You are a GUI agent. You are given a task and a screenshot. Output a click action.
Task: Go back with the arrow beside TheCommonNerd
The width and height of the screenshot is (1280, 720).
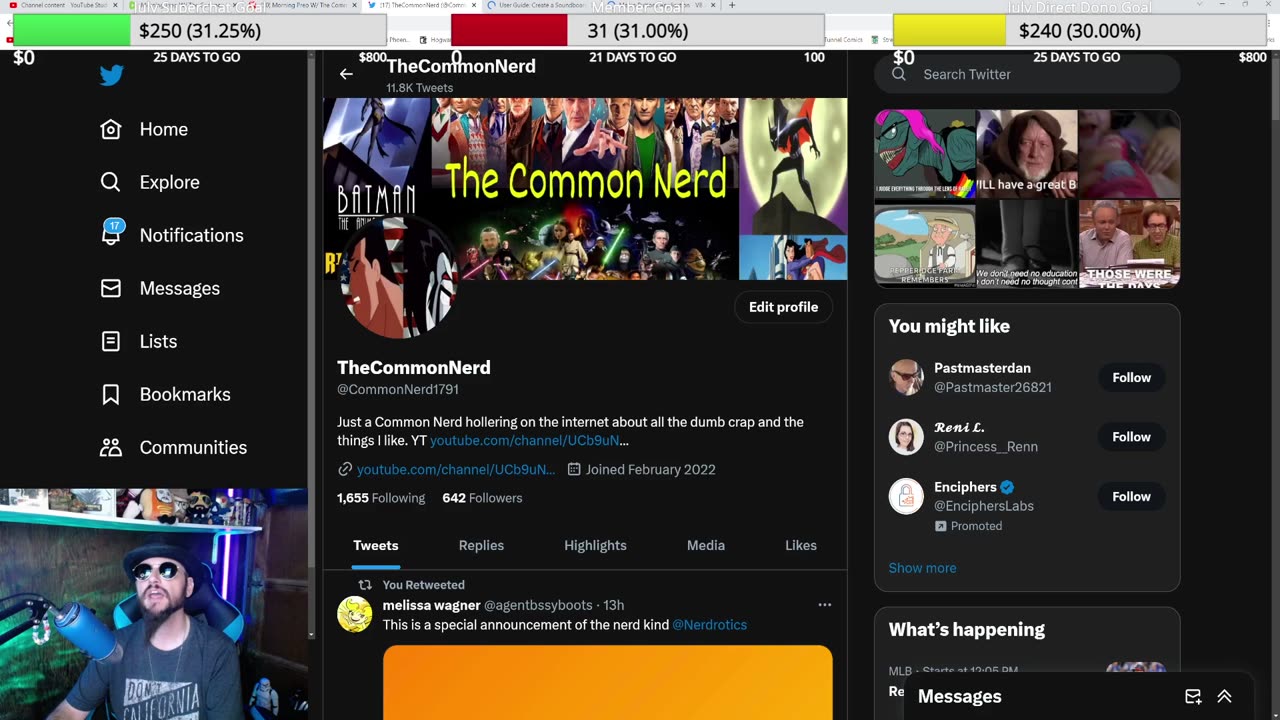pyautogui.click(x=346, y=74)
